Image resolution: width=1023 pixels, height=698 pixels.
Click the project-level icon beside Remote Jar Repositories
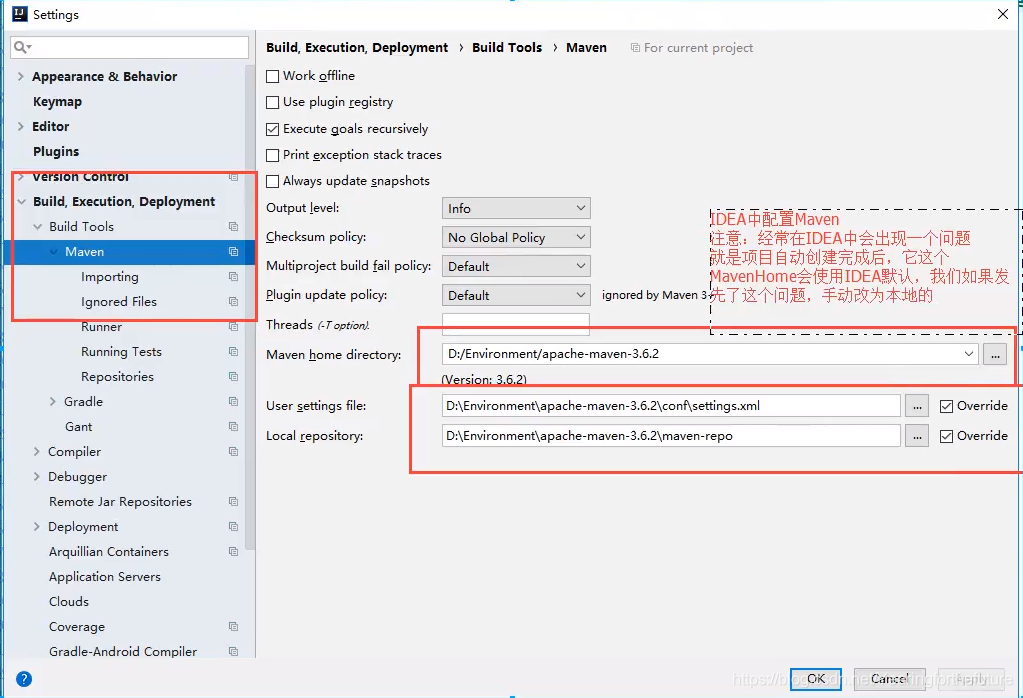[x=233, y=502]
